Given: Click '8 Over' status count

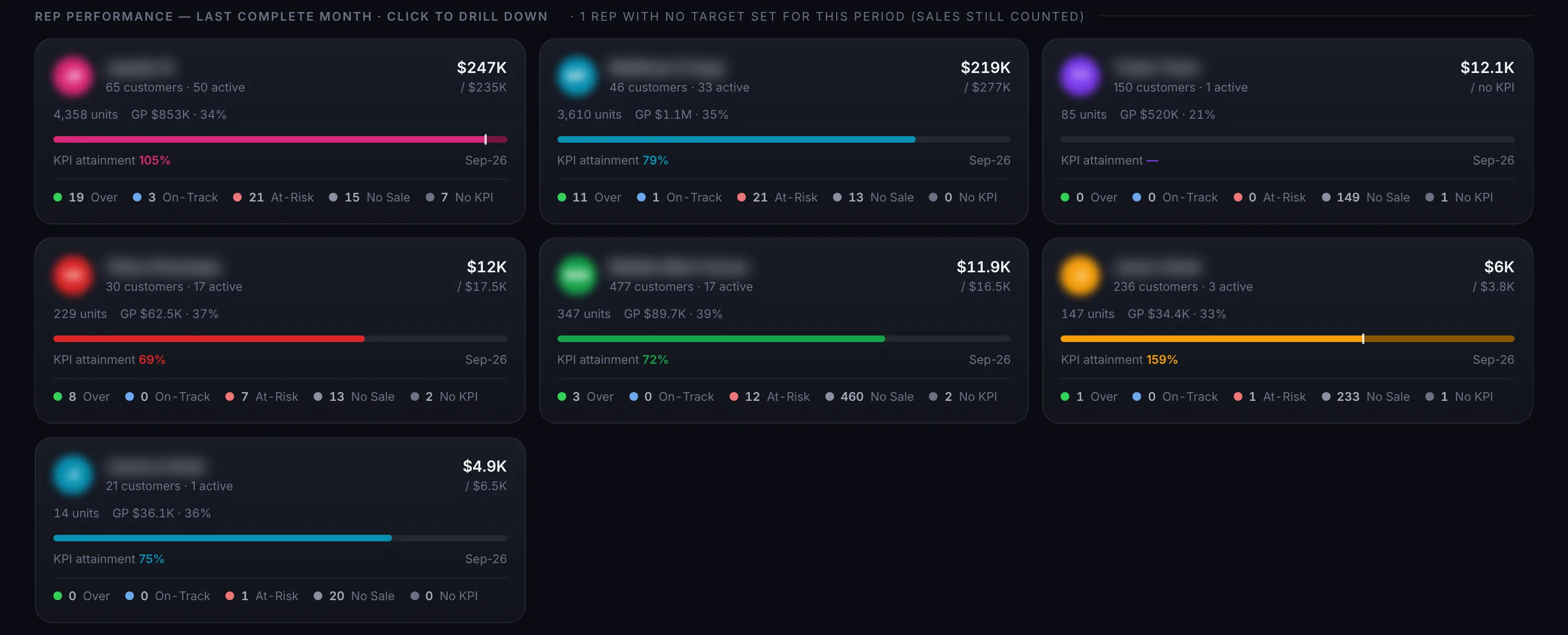Looking at the screenshot, I should (82, 396).
